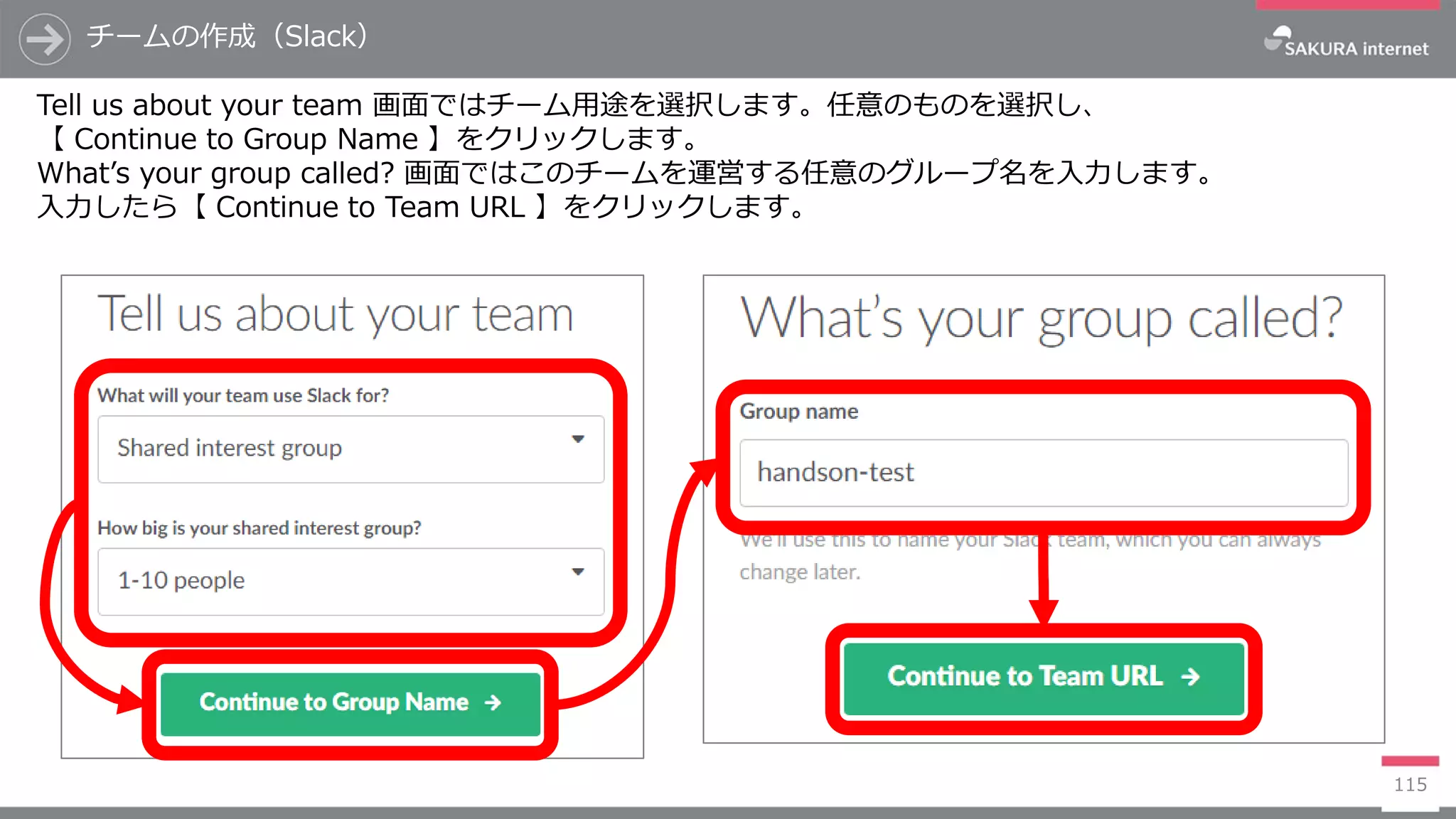Click the Continue to Group Name button
Image resolution: width=1456 pixels, height=819 pixels.
tap(350, 704)
